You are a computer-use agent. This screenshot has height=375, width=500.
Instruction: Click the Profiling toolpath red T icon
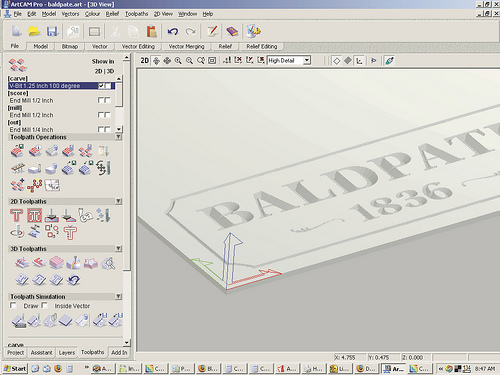16,215
